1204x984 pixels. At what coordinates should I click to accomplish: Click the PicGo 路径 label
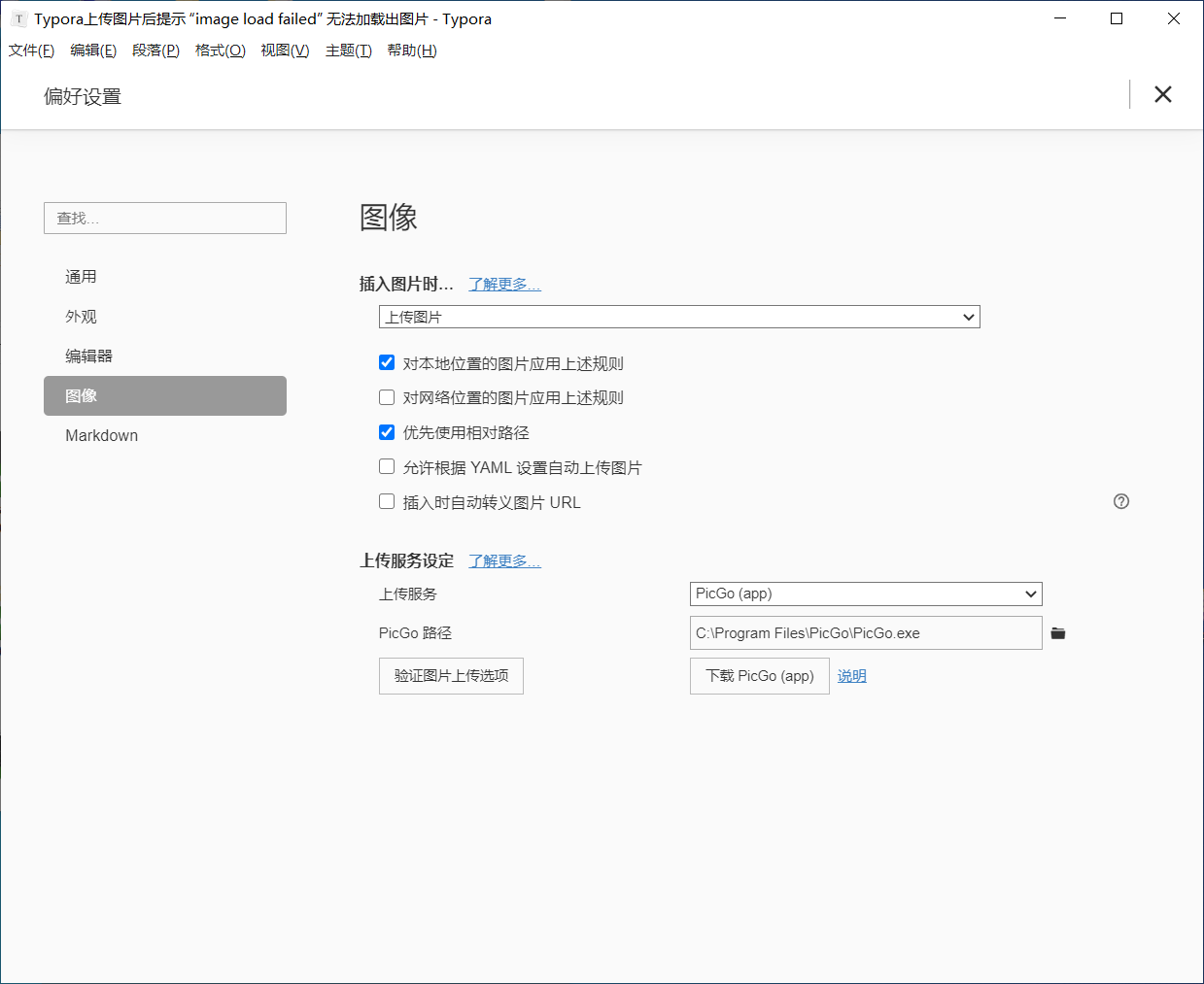point(415,632)
